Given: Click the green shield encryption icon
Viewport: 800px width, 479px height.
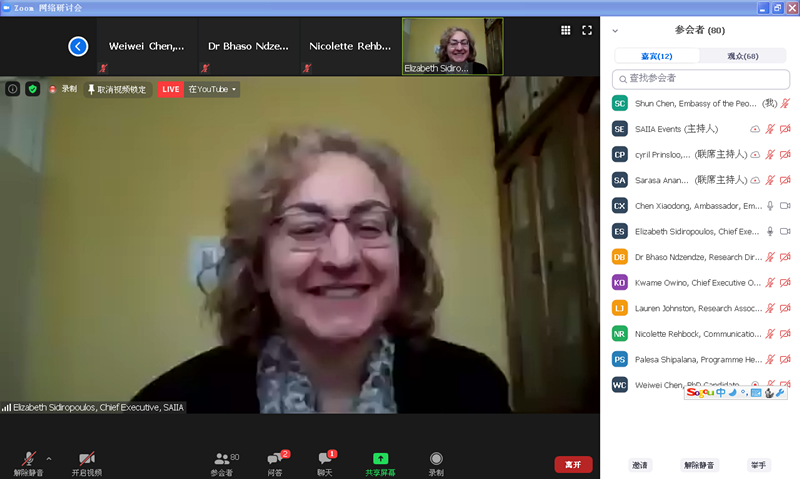Looking at the screenshot, I should pyautogui.click(x=33, y=89).
